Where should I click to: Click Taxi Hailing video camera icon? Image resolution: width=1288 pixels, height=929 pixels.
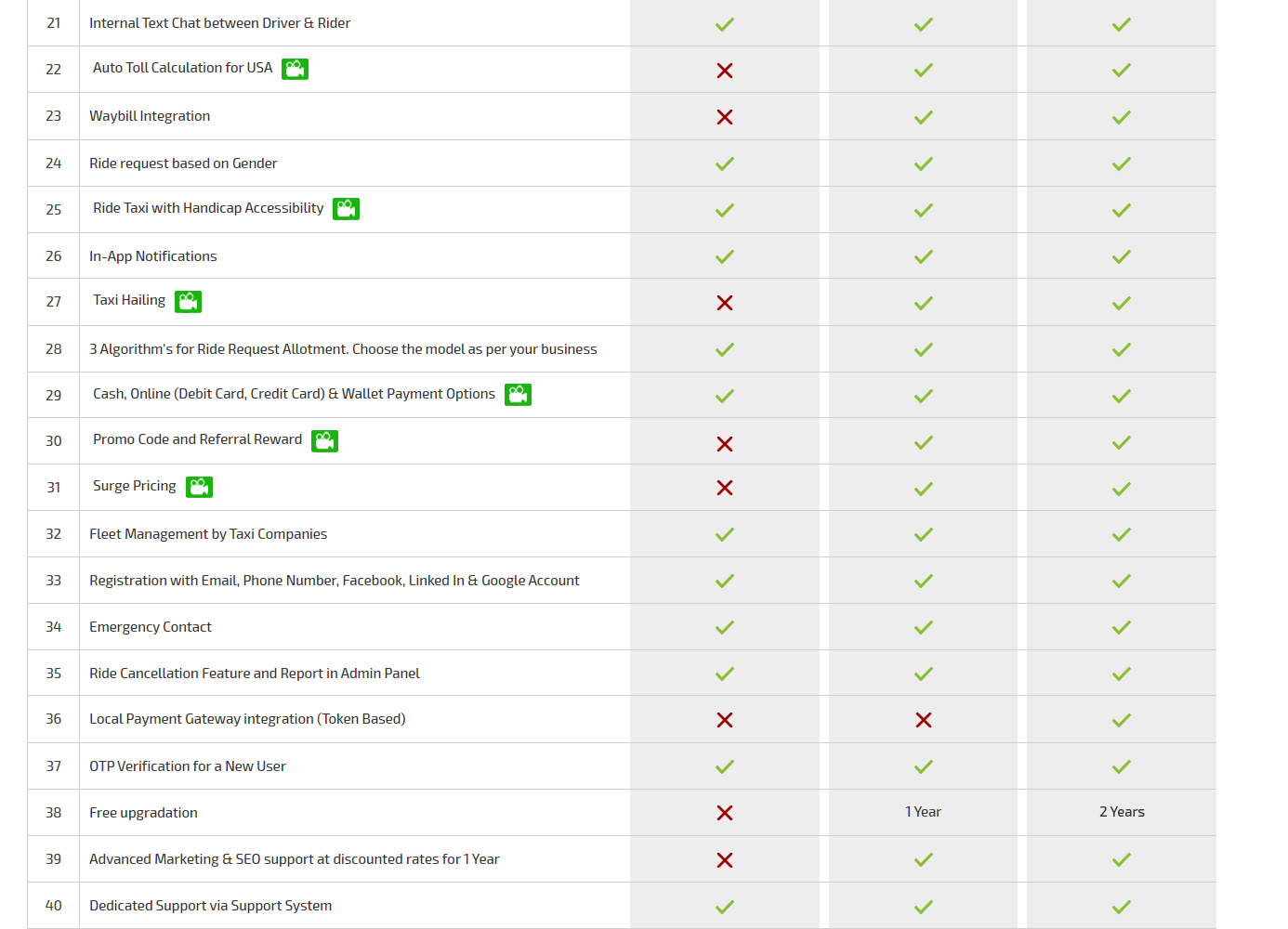click(188, 302)
